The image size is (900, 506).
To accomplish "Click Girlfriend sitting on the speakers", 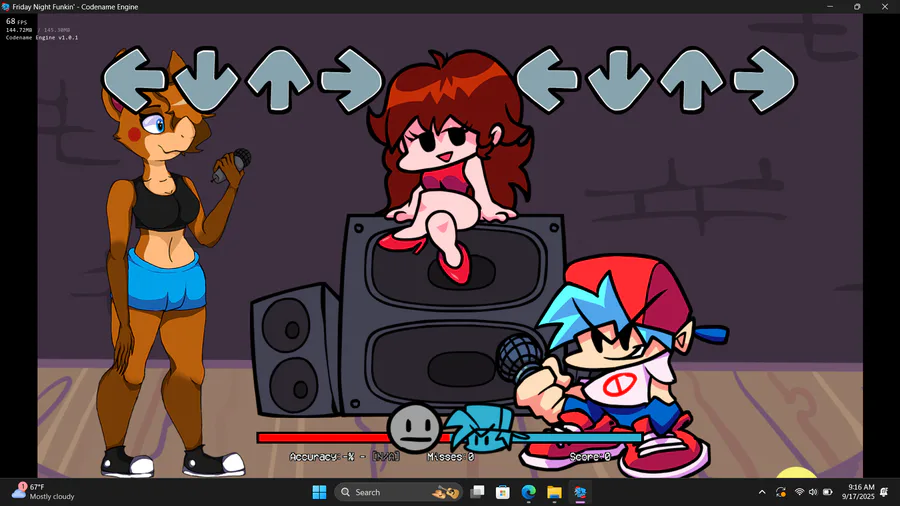I will pos(451,166).
